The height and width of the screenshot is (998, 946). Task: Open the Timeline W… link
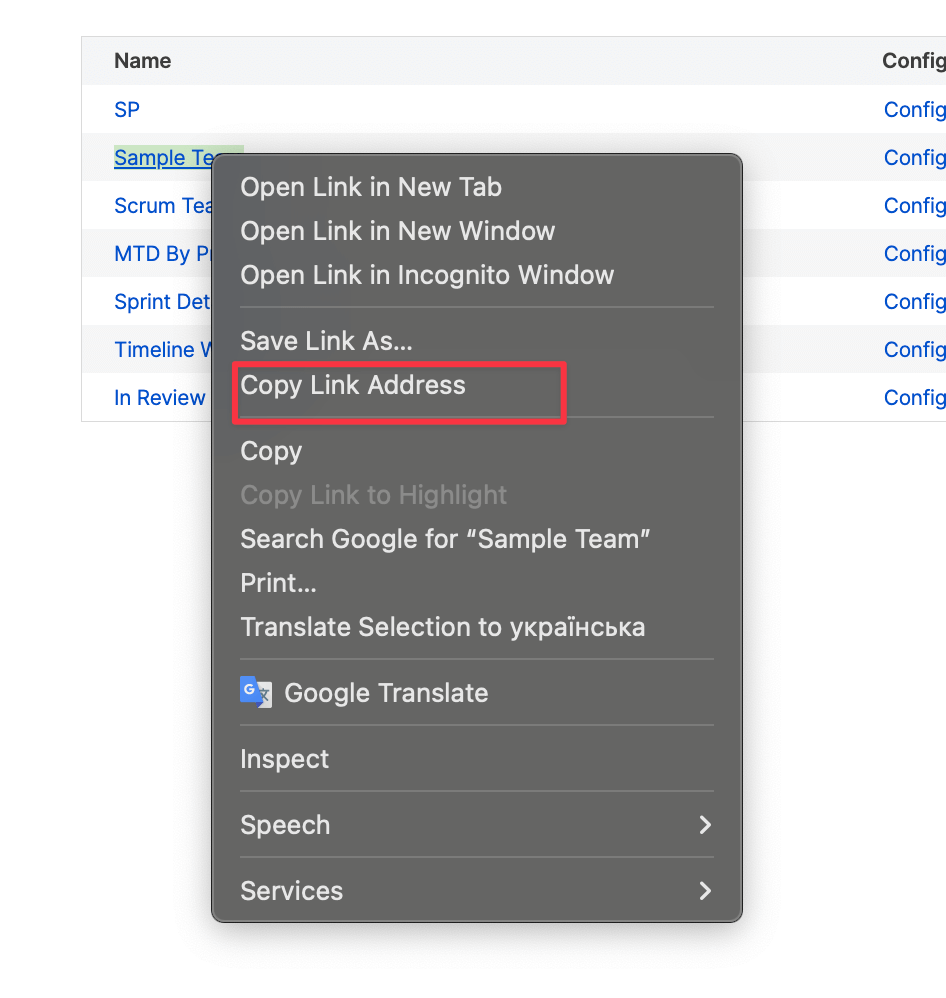coord(161,349)
